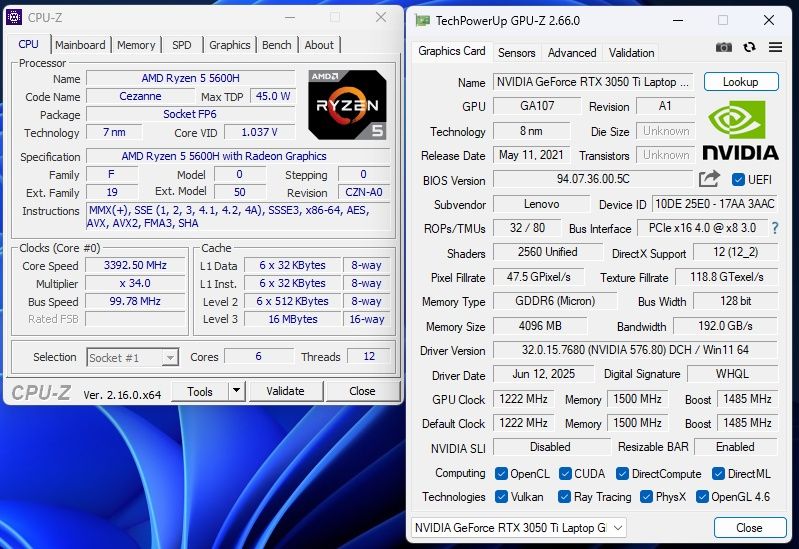Click the Bus Interface question mark icon
The image size is (799, 549).
775,228
